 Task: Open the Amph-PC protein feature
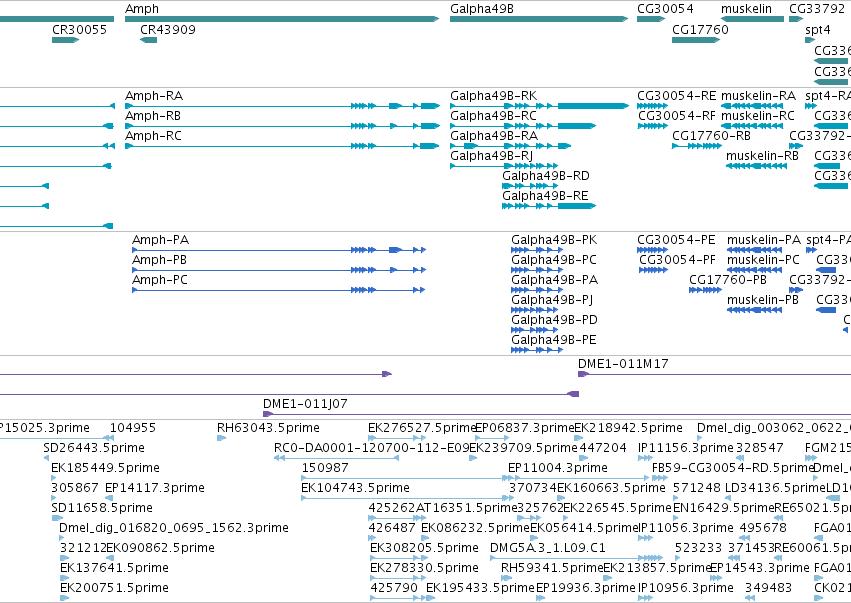(x=278, y=290)
